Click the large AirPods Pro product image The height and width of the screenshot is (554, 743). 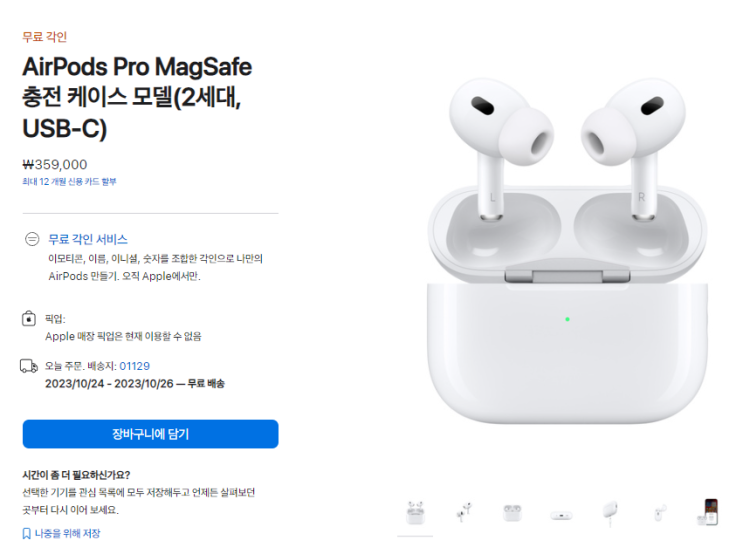tap(567, 250)
